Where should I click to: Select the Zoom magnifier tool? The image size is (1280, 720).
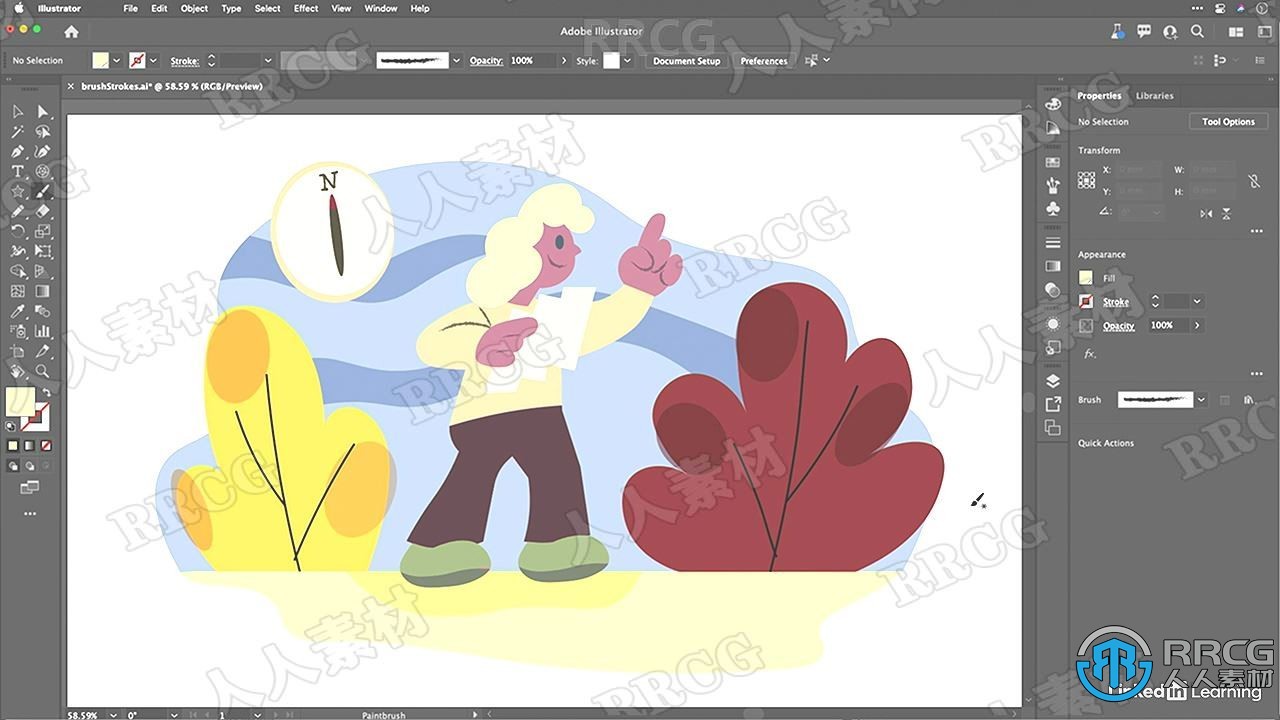click(43, 372)
